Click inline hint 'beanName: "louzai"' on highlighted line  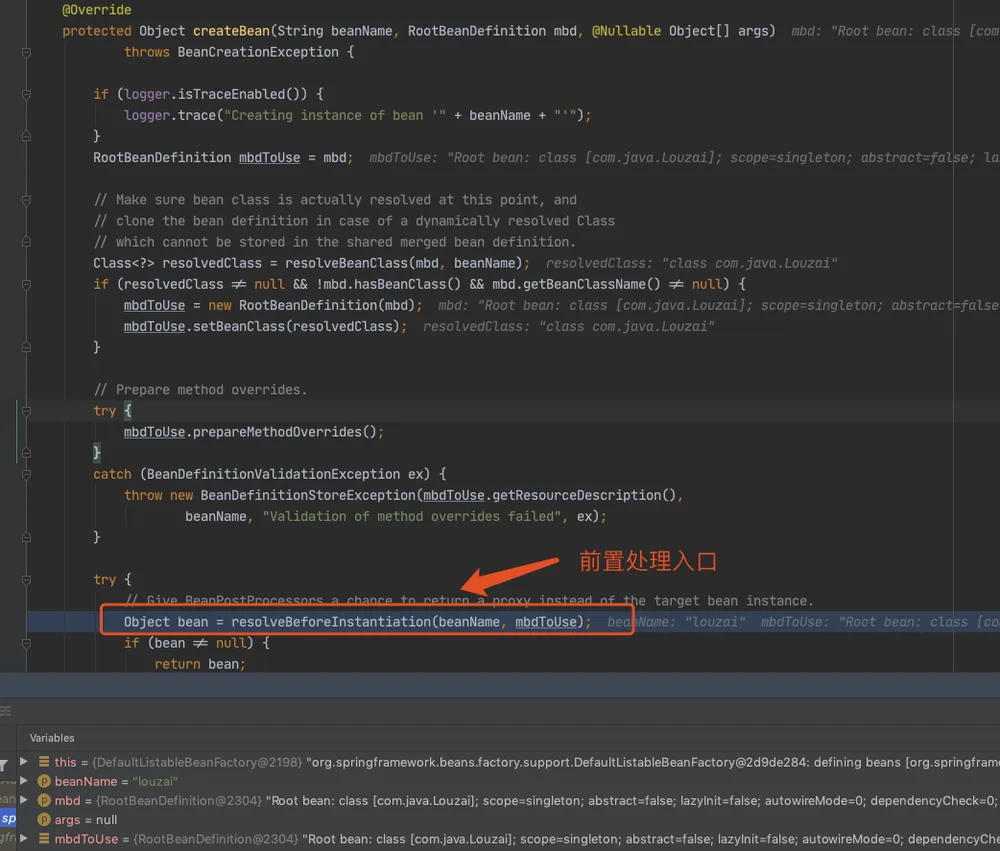[x=676, y=622]
